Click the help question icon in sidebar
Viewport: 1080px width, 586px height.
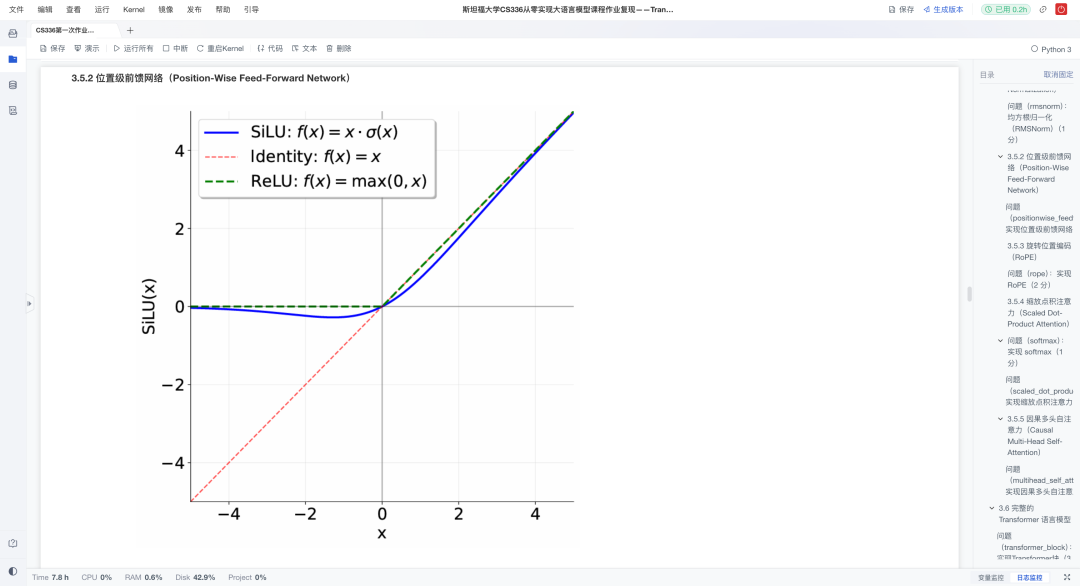click(x=12, y=543)
